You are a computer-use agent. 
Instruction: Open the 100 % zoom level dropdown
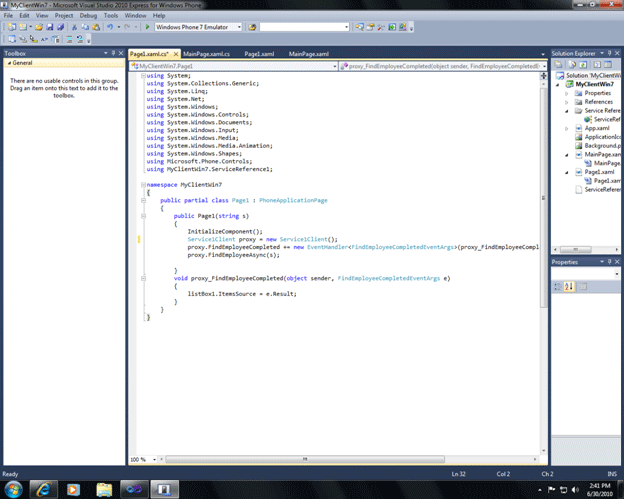pyautogui.click(x=154, y=460)
